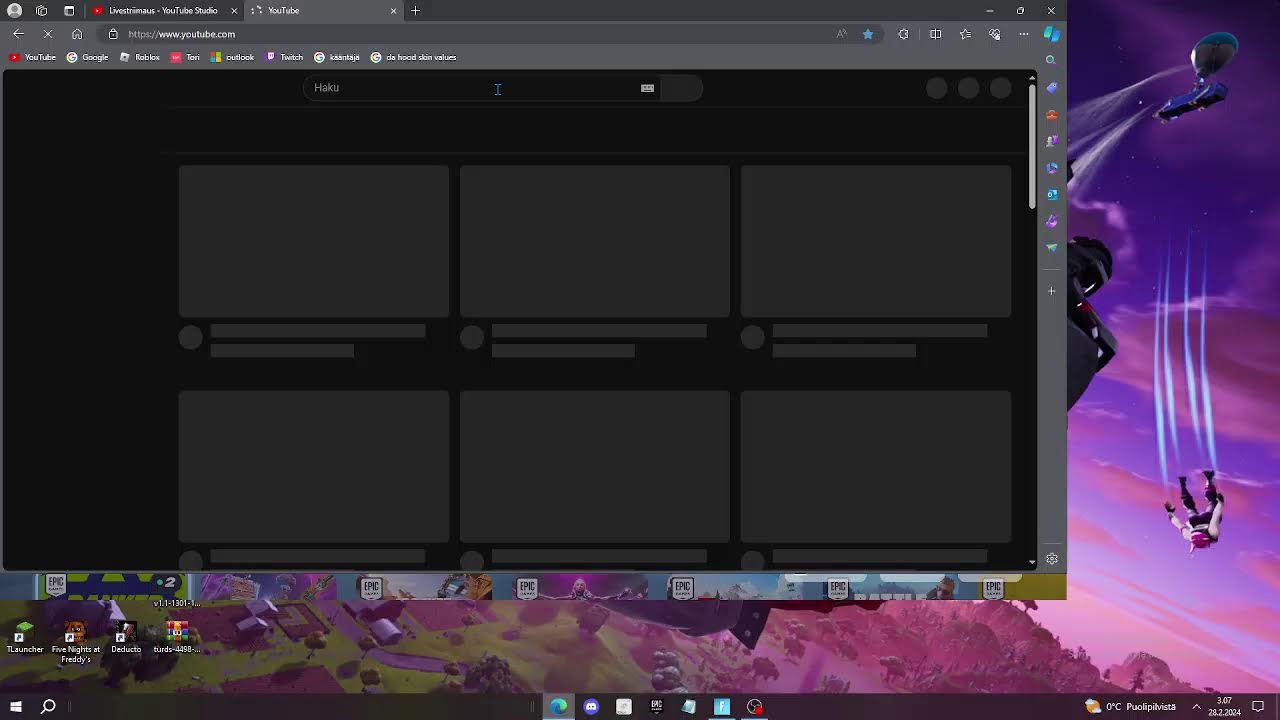
Task: Open the YouTube bookmark
Action: click(32, 57)
